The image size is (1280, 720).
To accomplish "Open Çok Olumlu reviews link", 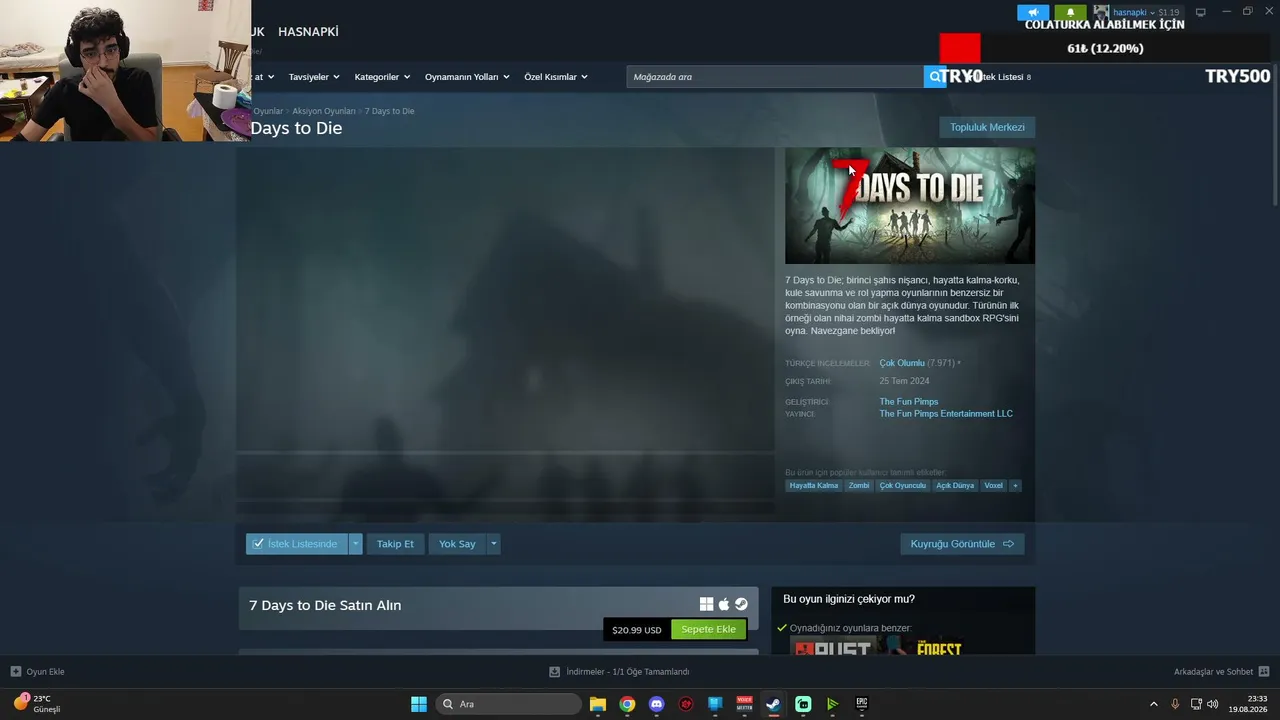I will click(x=902, y=363).
